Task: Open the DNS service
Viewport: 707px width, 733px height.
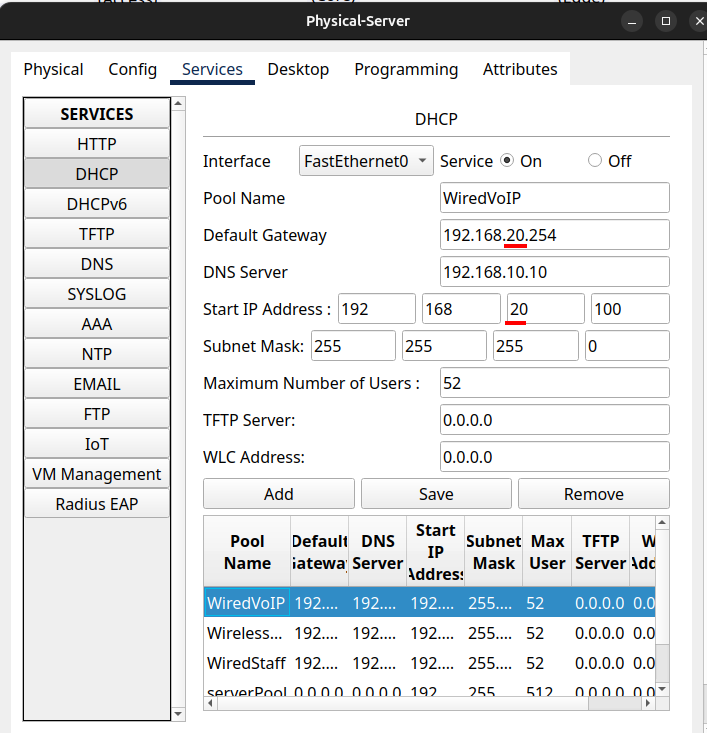Action: [x=97, y=264]
